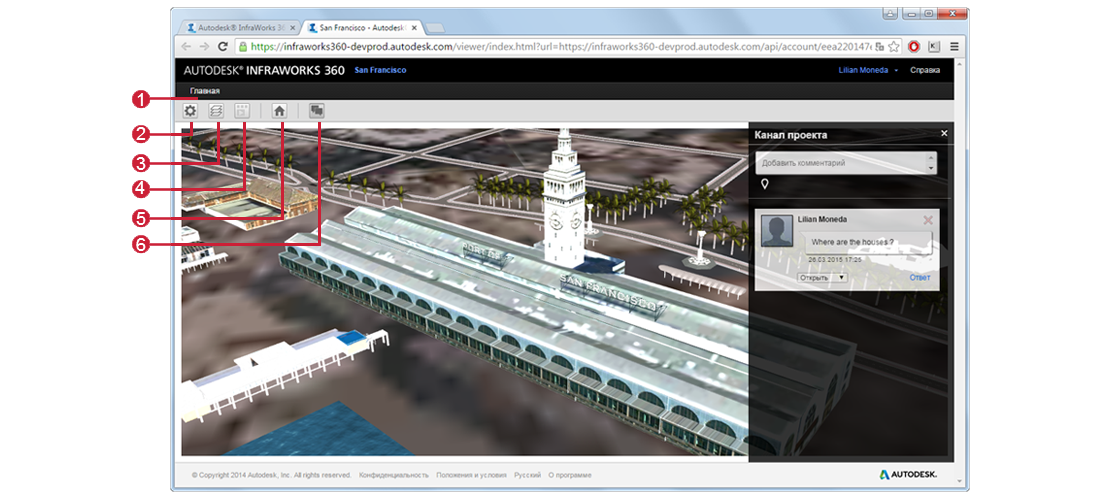1100x500 pixels.
Task: Open the Открыть status dropdown
Action: [x=823, y=277]
